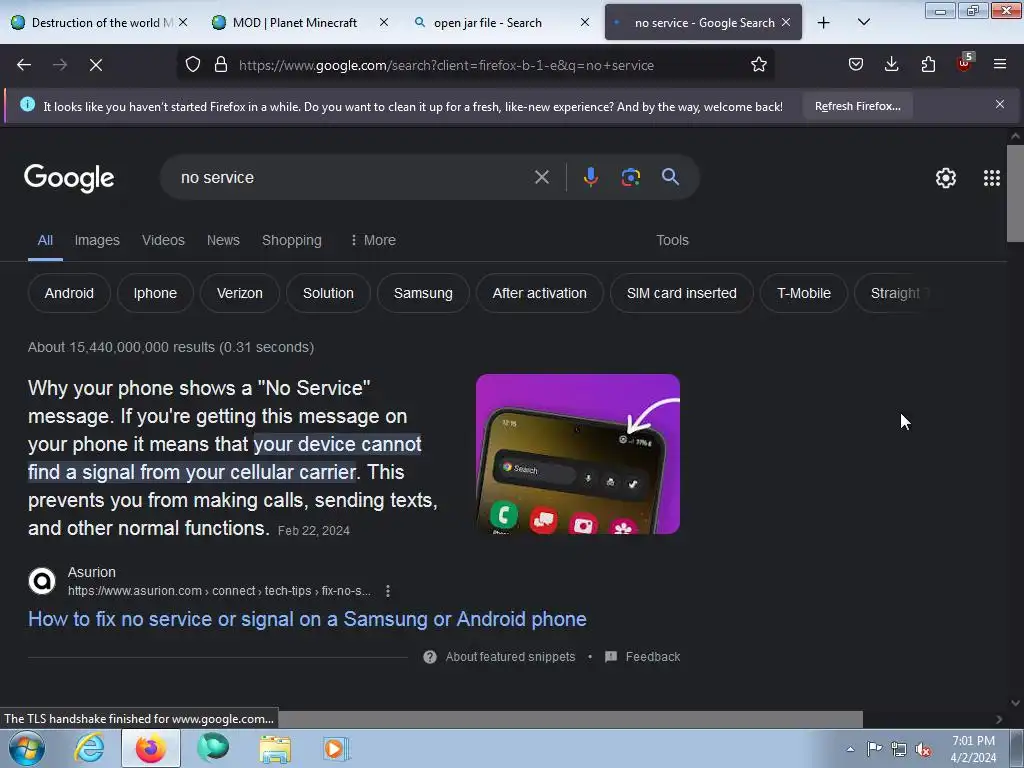Open the extensions puzzle icon
This screenshot has height=768, width=1024.
pyautogui.click(x=928, y=65)
